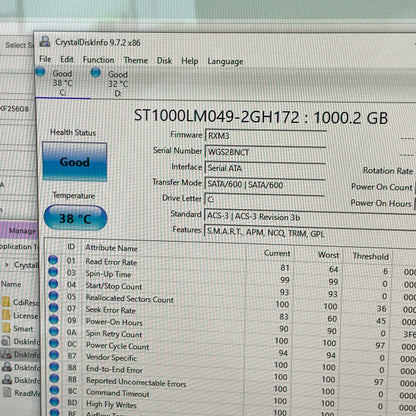Select the highlighted DiskInfo file in Explorer

tap(20, 354)
